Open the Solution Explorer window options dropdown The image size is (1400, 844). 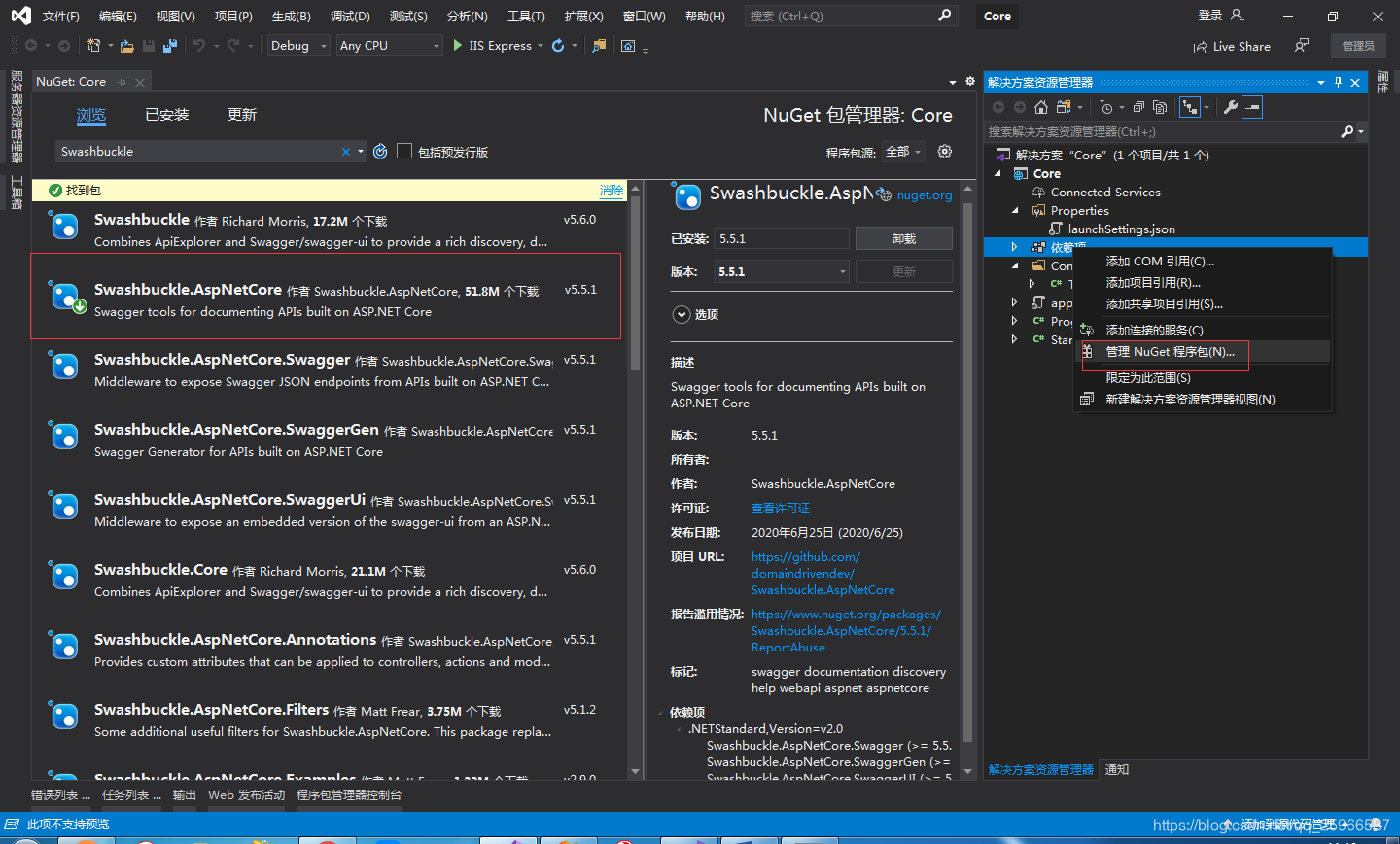tap(1321, 83)
